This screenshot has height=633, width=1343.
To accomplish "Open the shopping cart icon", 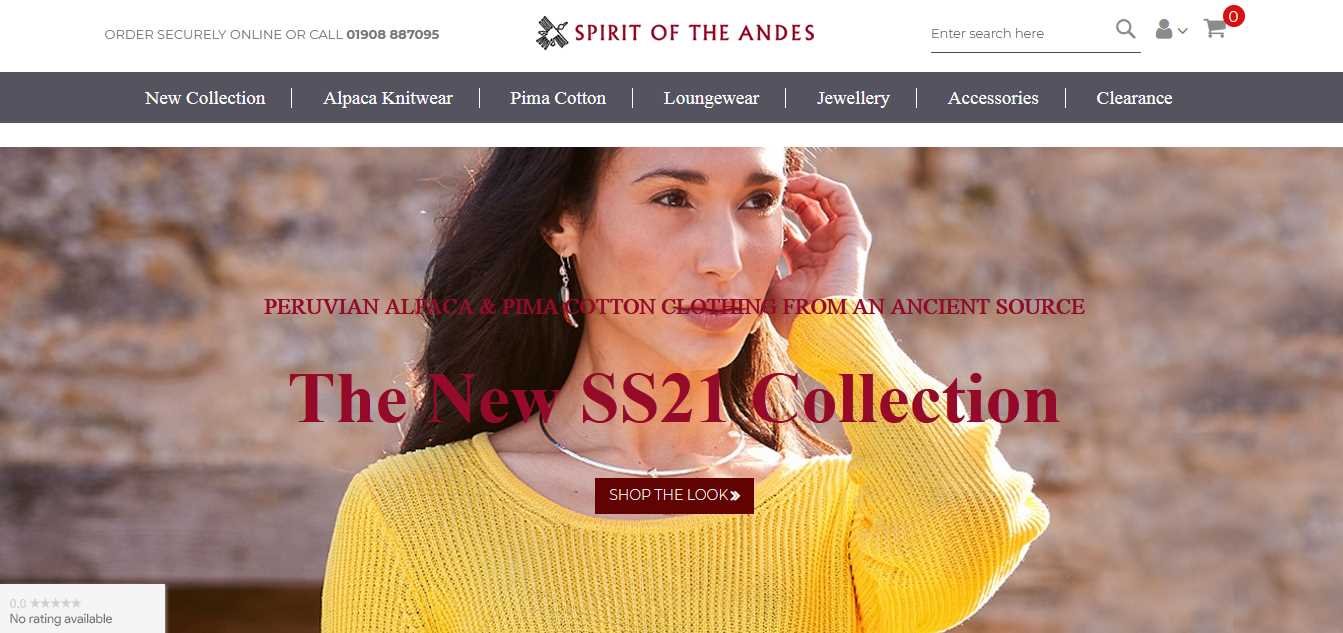I will (x=1215, y=29).
